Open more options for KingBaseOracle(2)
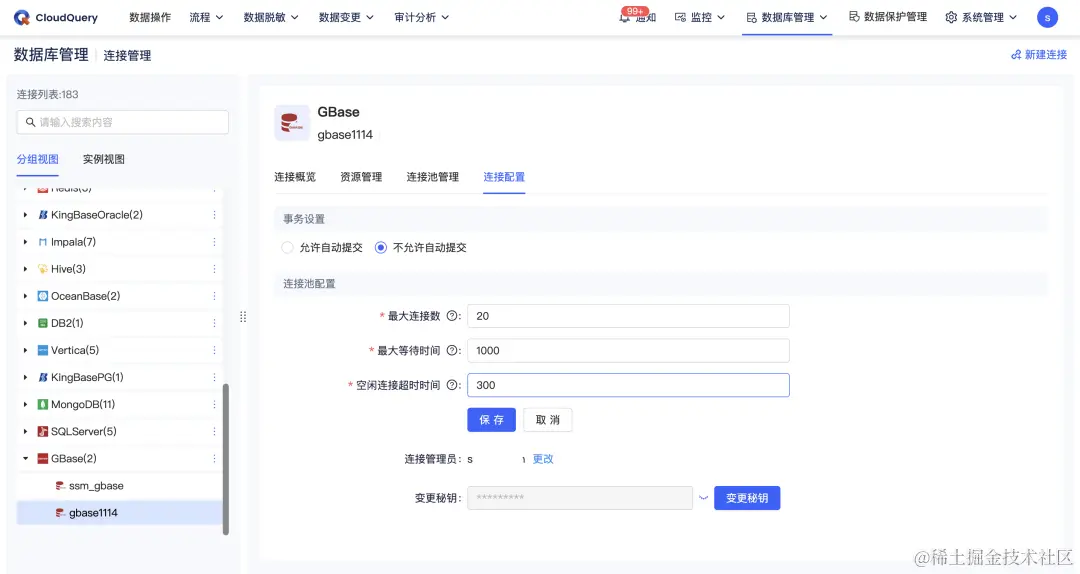 (x=214, y=215)
